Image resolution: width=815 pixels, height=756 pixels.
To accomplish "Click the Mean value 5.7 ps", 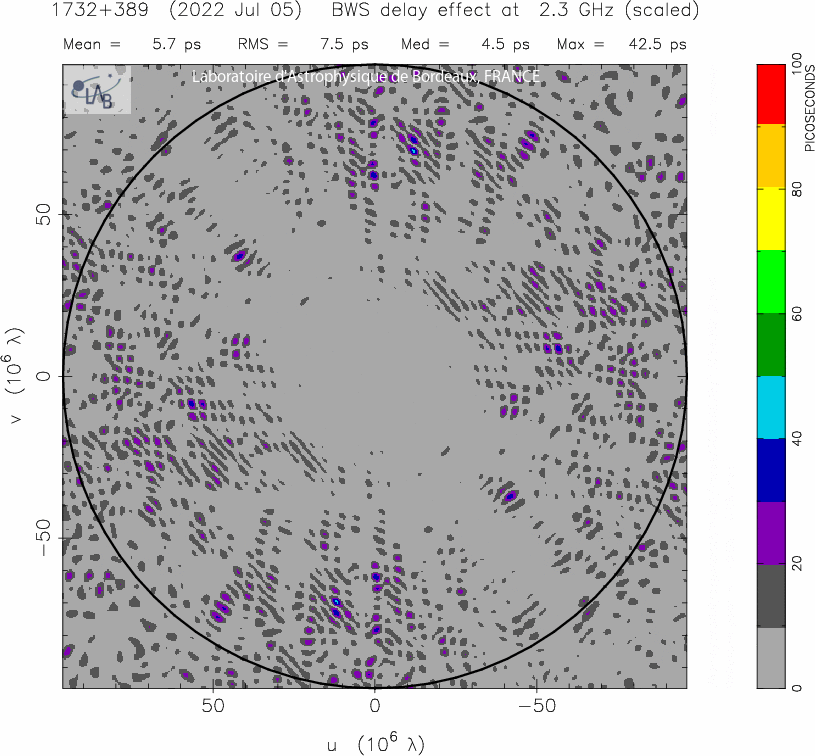I will coord(169,45).
